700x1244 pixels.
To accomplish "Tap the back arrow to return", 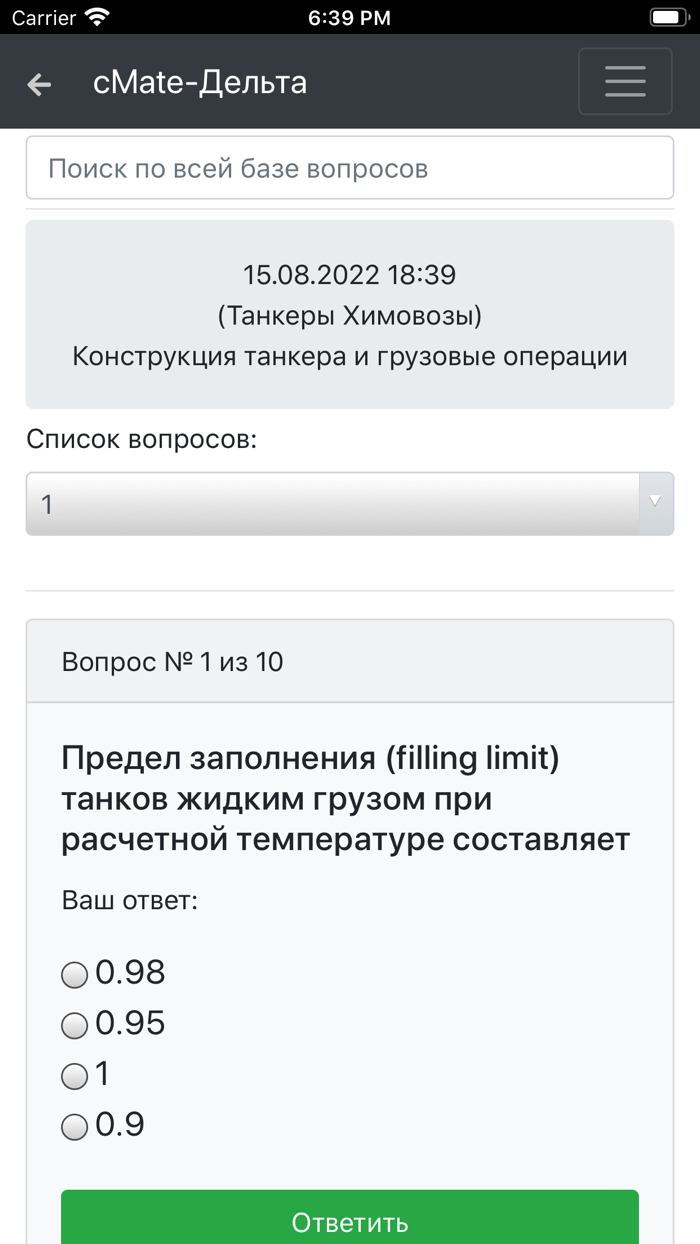I will (38, 84).
